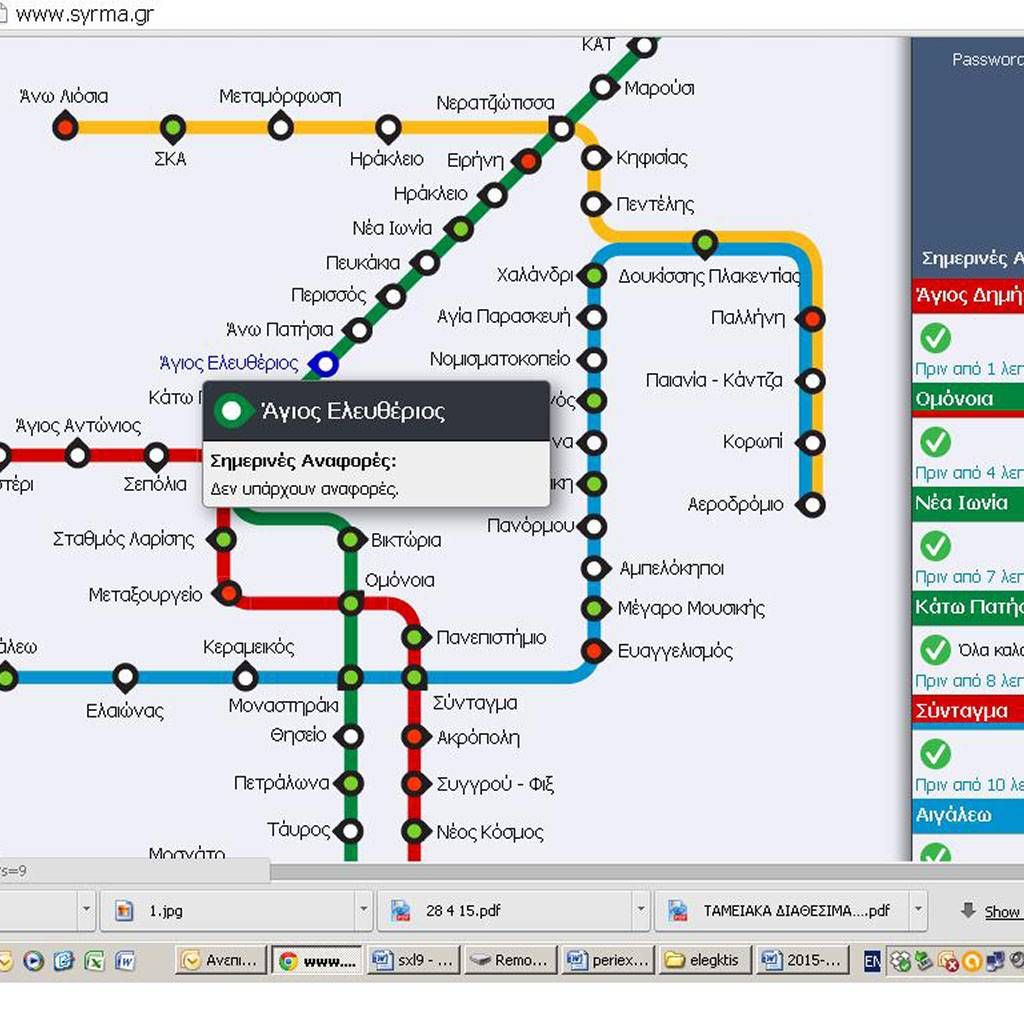Switch to the elegktis folder taskbar item
The width and height of the screenshot is (1024, 1024).
(x=704, y=960)
